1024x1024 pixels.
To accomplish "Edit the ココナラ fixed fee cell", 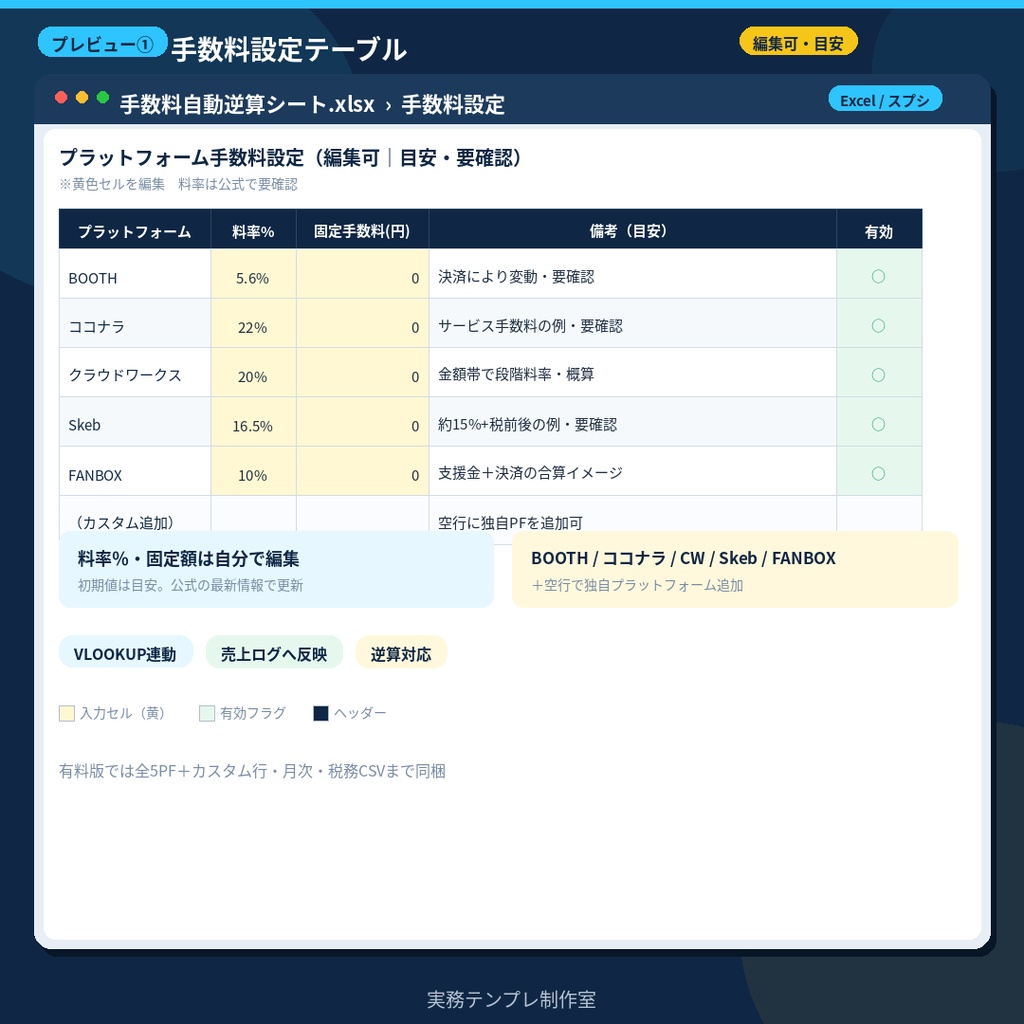I will pyautogui.click(x=362, y=324).
